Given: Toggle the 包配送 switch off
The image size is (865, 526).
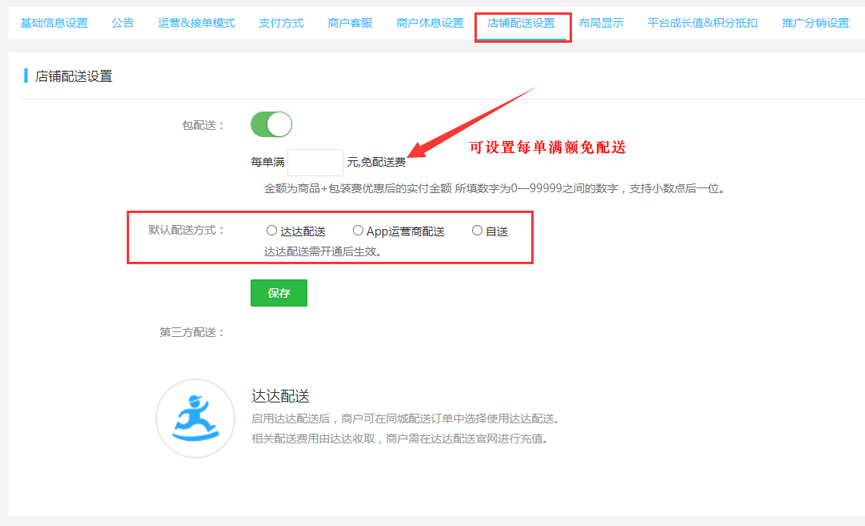Looking at the screenshot, I should click(x=271, y=125).
